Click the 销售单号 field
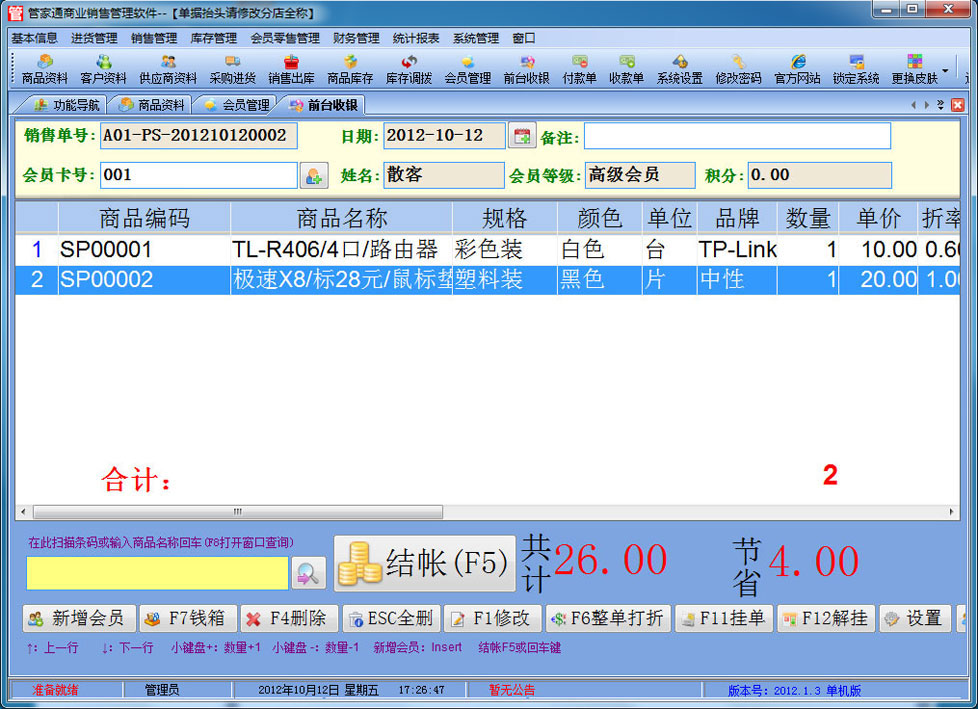Image resolution: width=978 pixels, height=709 pixels. pyautogui.click(x=199, y=136)
